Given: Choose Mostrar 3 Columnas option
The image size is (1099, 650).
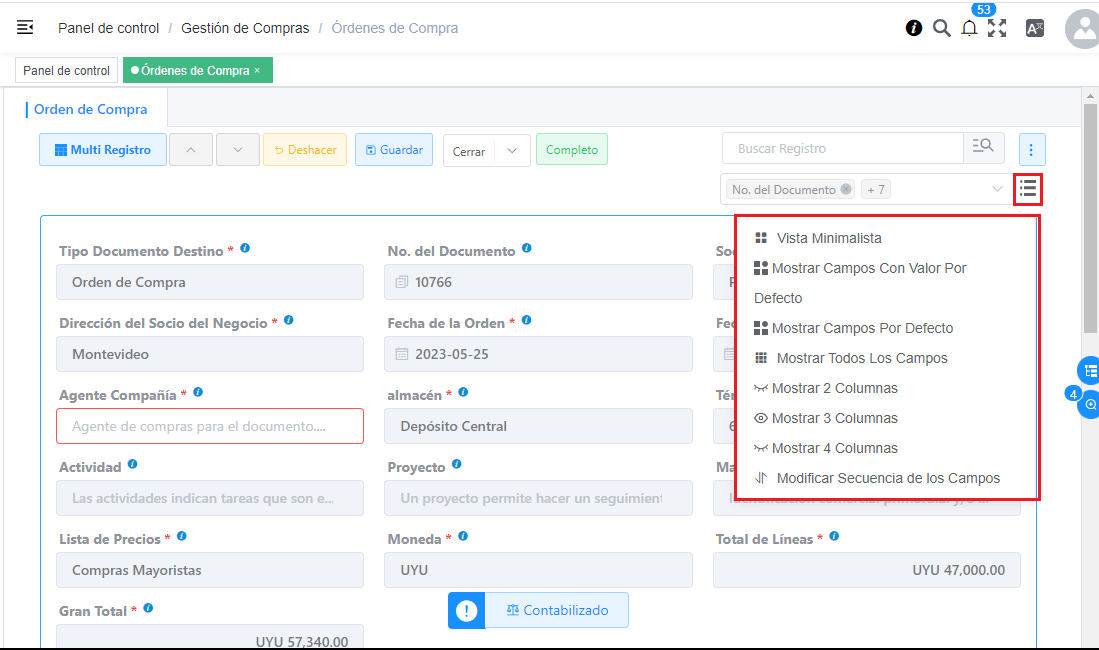Looking at the screenshot, I should [834, 418].
